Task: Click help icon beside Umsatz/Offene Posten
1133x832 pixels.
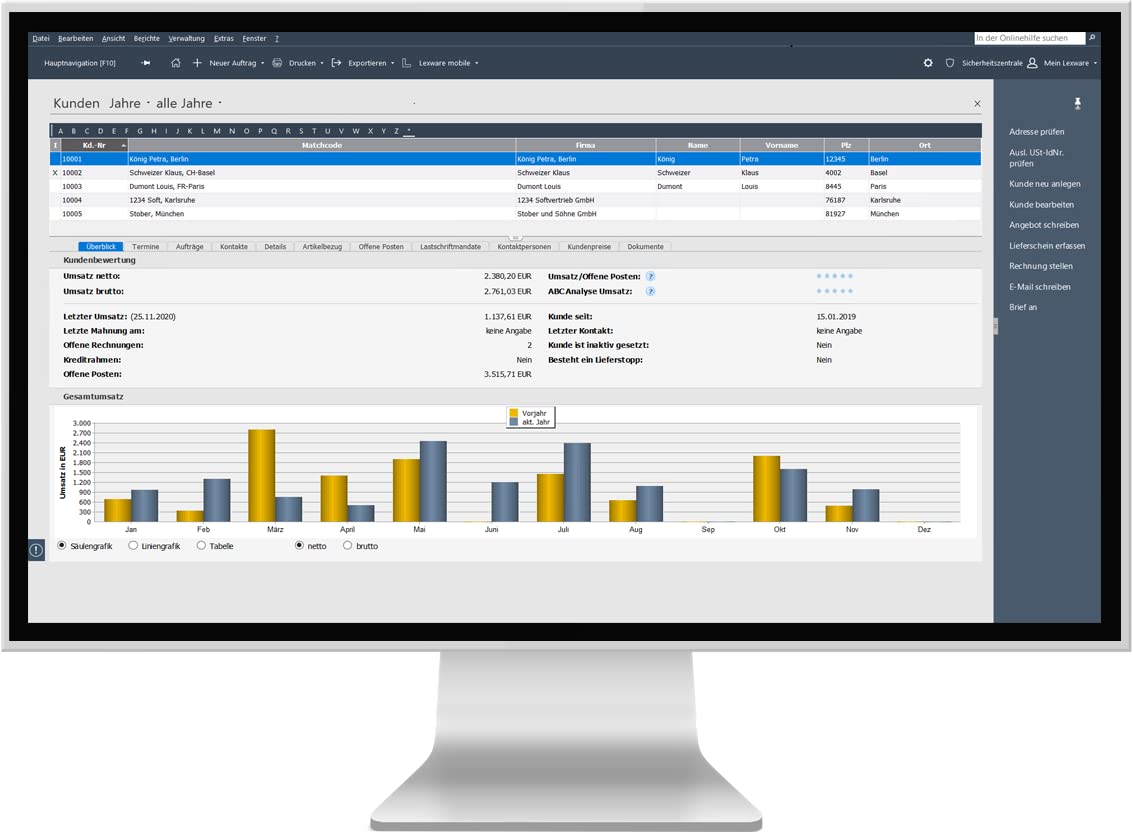Action: click(x=650, y=276)
